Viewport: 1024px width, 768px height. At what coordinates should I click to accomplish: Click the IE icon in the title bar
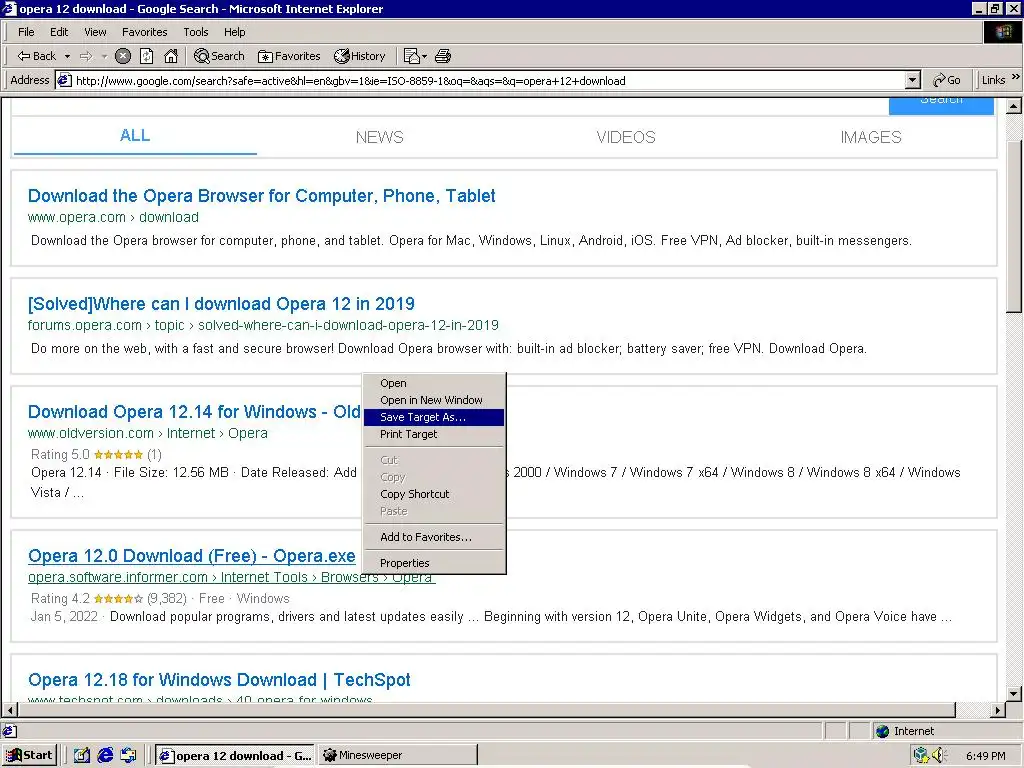pos(8,8)
